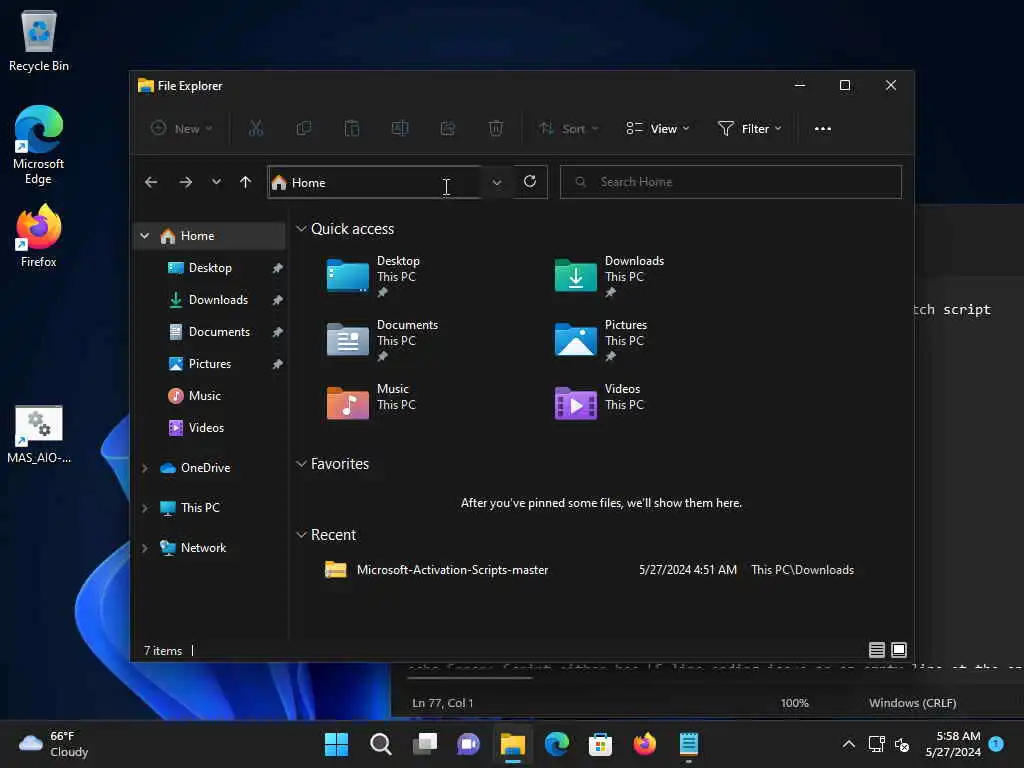The image size is (1024, 768).
Task: Refresh the Home view
Action: tap(530, 182)
